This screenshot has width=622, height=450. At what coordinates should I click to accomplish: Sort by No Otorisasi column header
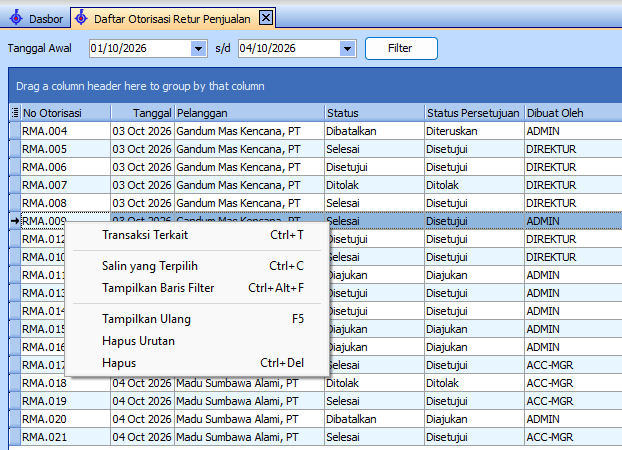[66, 113]
